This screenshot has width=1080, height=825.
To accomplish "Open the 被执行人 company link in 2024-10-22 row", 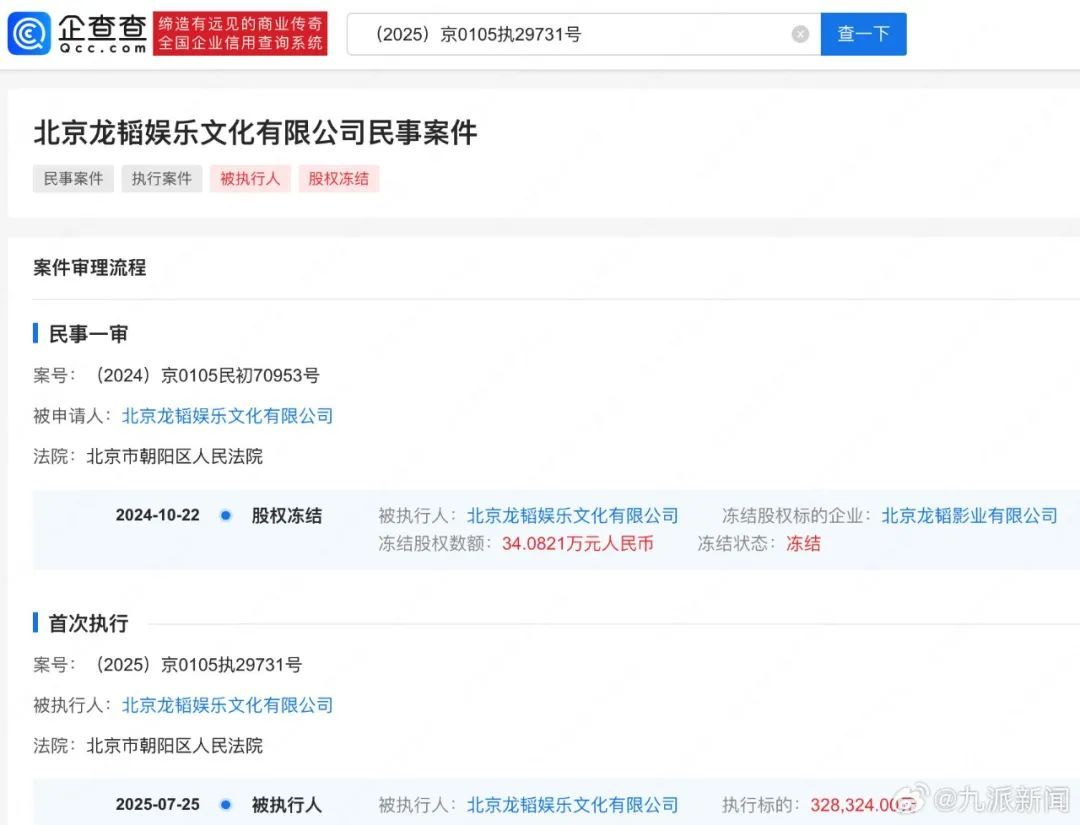I will pos(572,516).
